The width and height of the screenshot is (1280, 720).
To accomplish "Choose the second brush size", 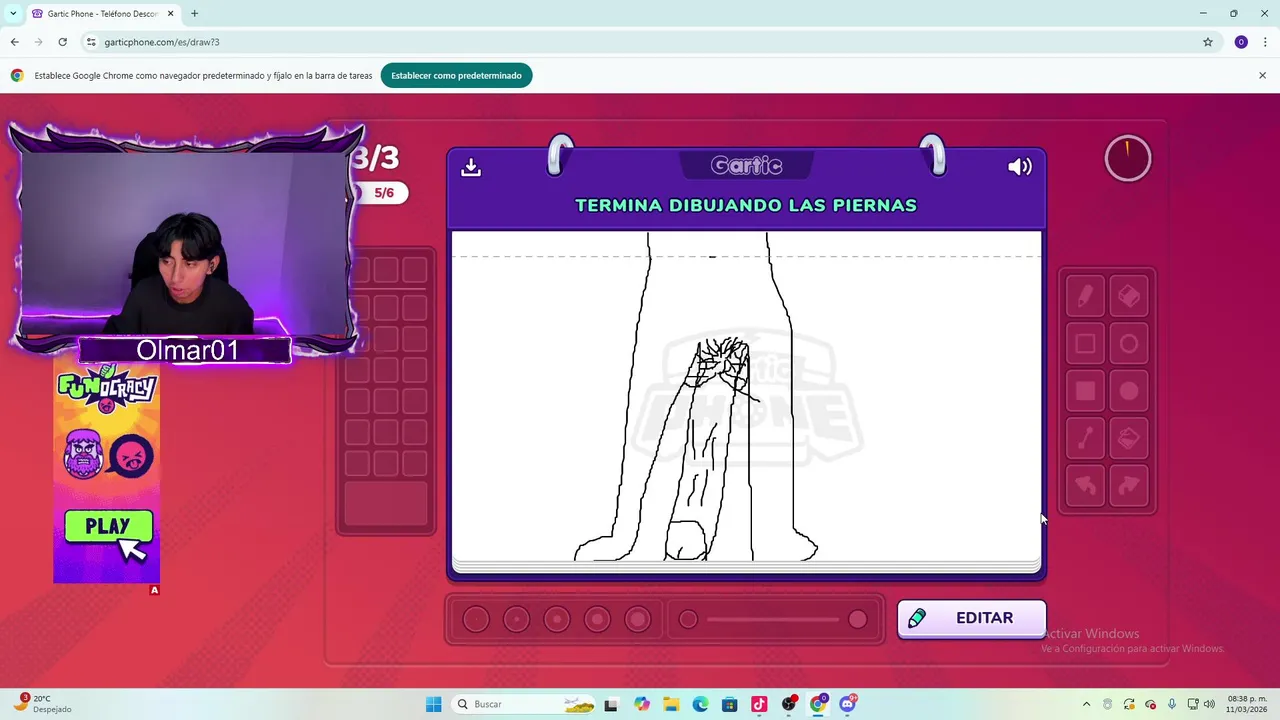I will (516, 620).
